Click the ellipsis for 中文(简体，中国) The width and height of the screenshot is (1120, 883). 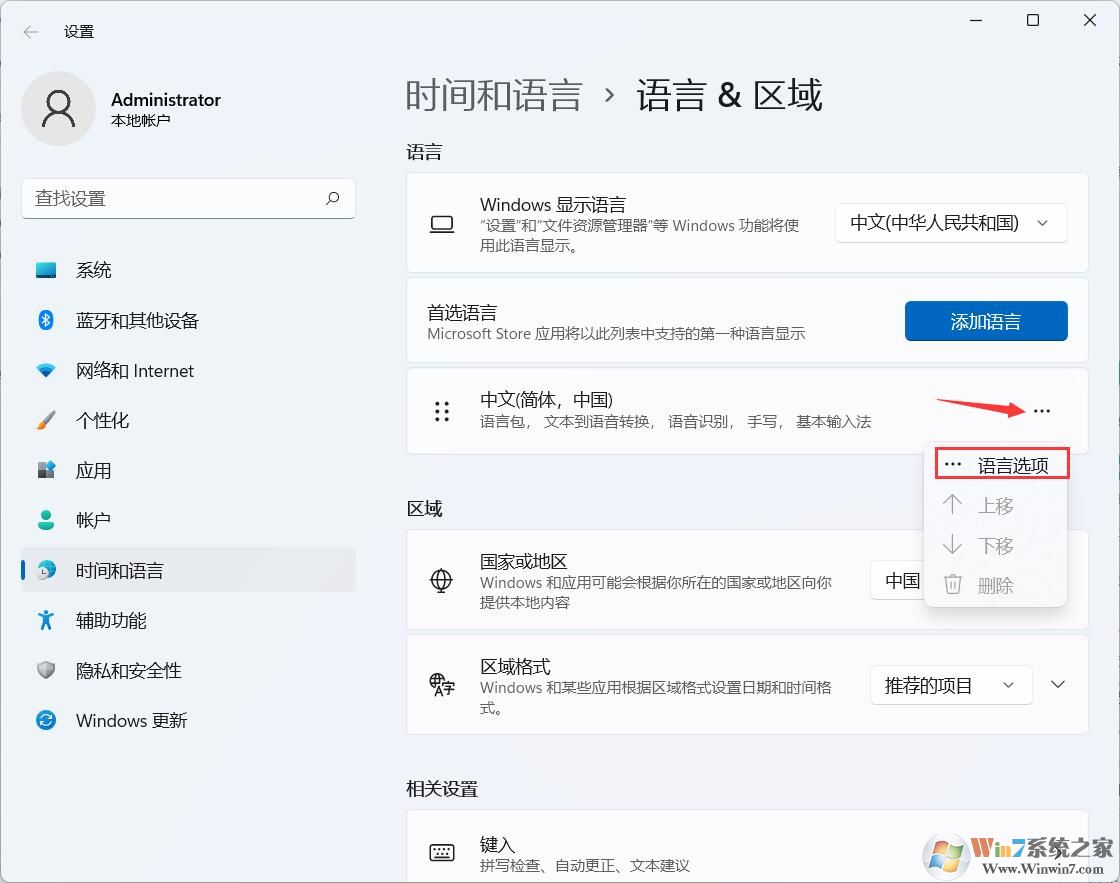(x=1043, y=410)
